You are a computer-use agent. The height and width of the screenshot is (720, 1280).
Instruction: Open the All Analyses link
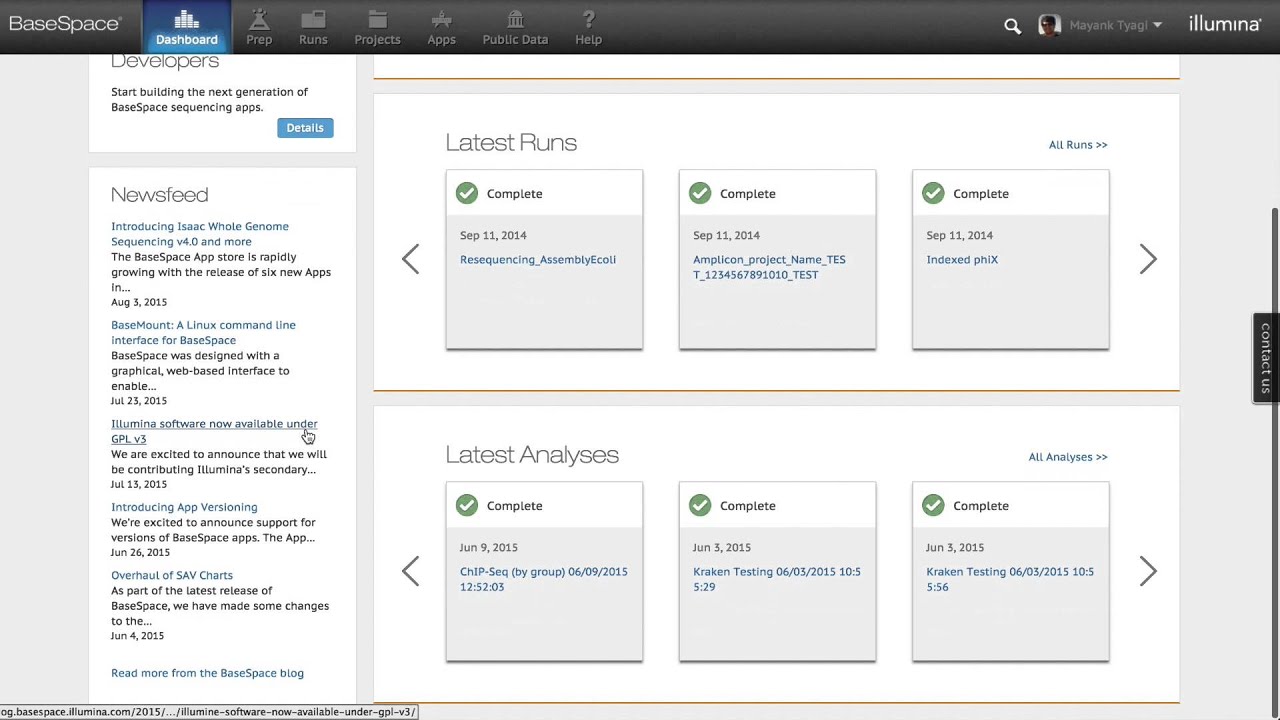pos(1067,457)
